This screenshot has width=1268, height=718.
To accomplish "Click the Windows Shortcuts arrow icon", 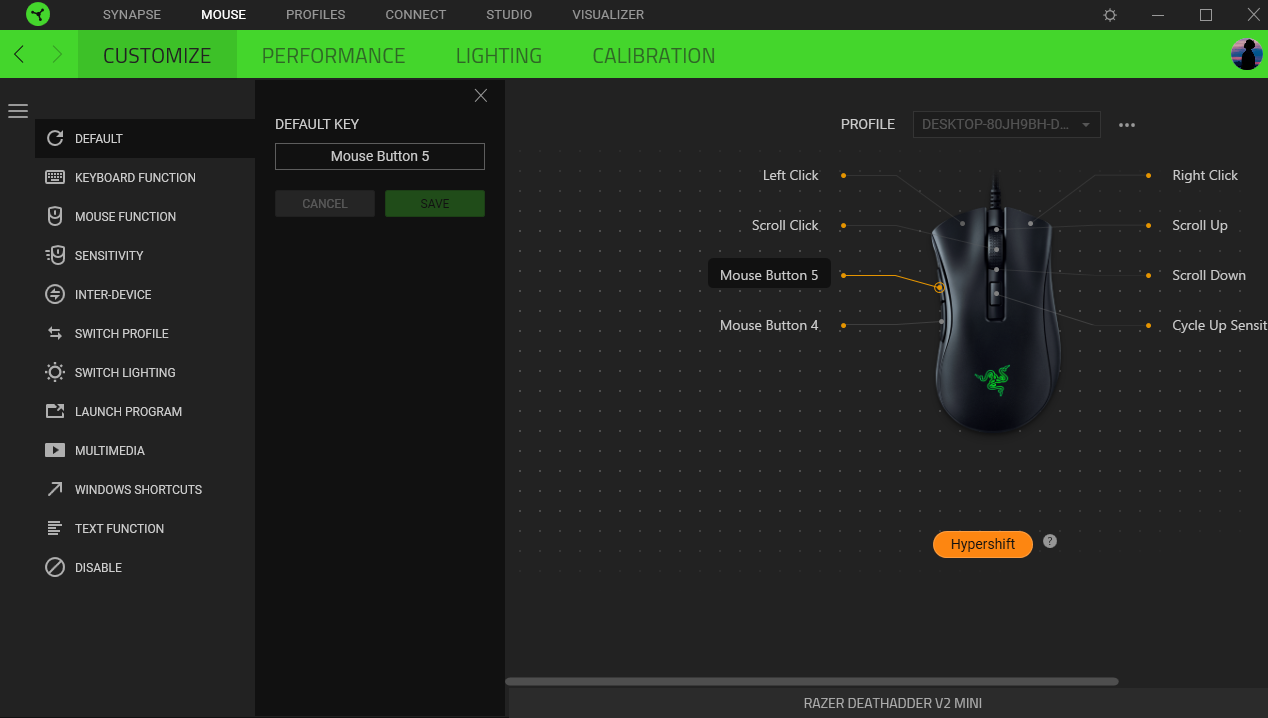I will pyautogui.click(x=55, y=489).
